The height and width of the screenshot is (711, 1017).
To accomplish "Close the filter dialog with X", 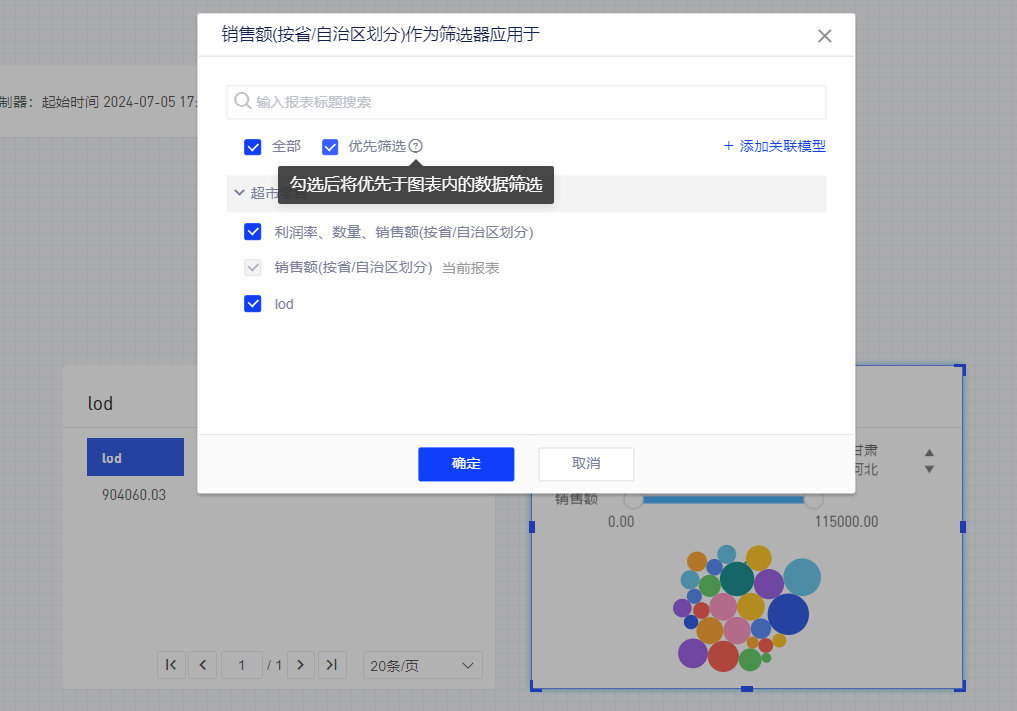I will click(x=824, y=36).
